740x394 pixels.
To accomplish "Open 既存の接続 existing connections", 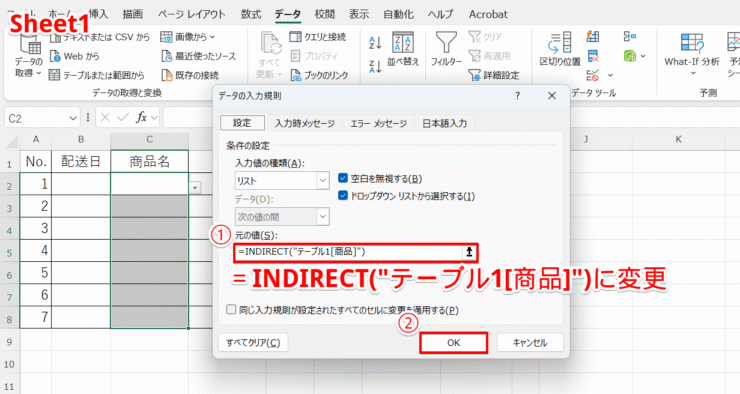I will (190, 75).
